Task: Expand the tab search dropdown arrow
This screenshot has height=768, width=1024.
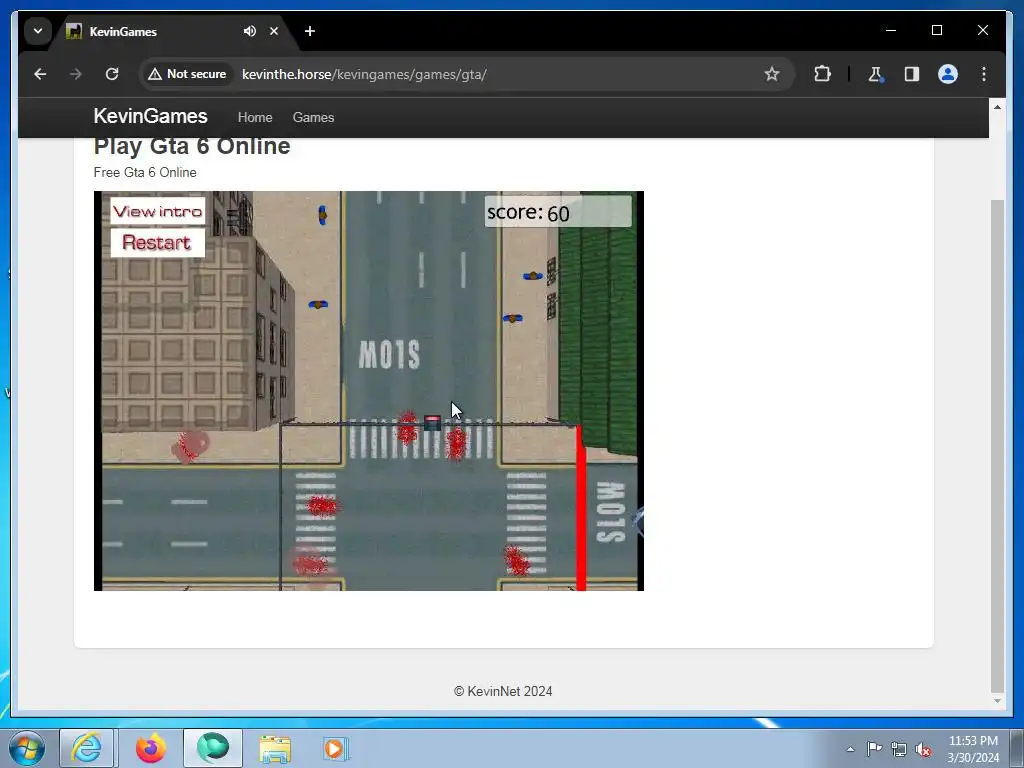Action: point(38,31)
